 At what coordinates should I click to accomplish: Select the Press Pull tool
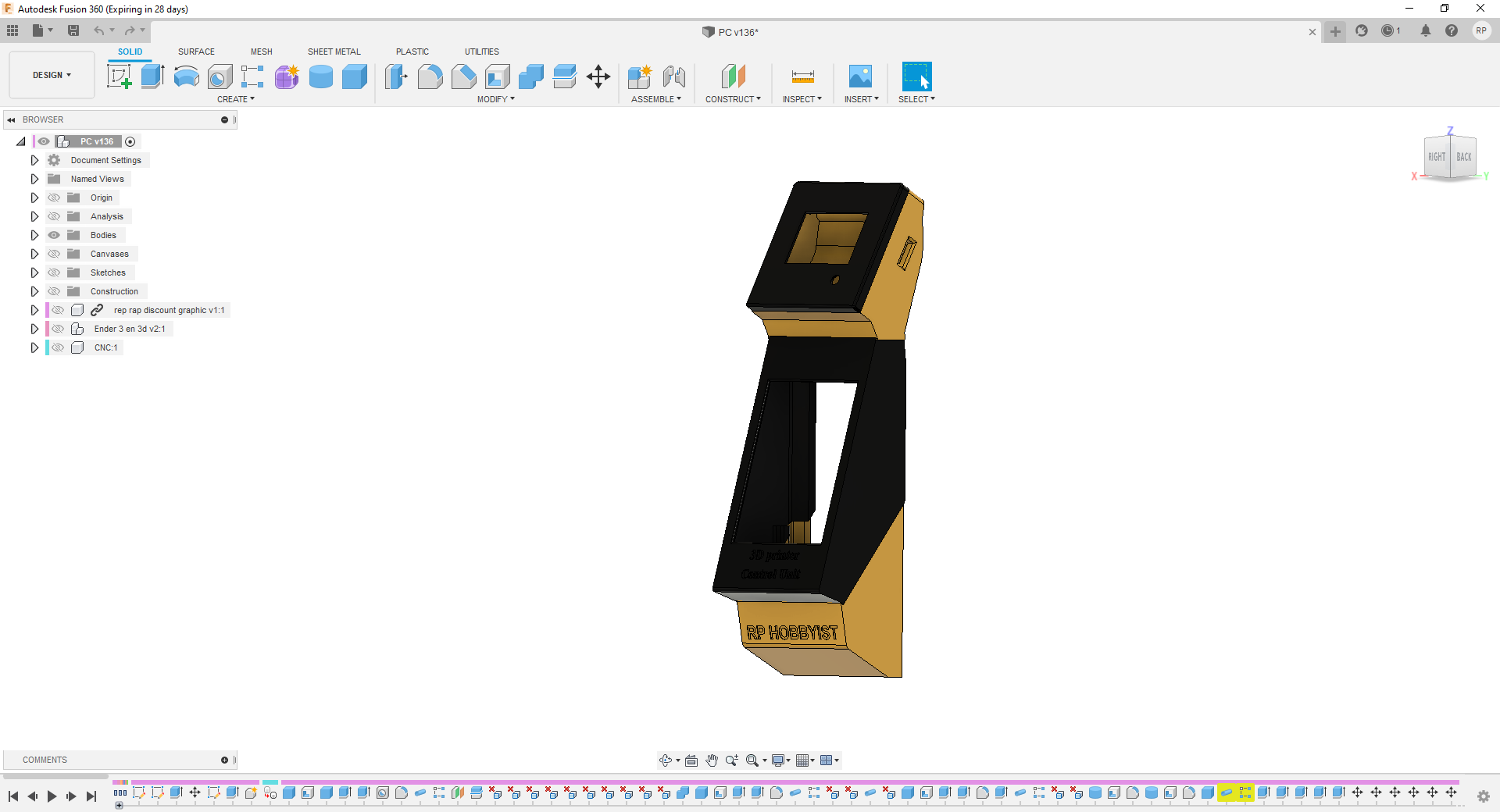pyautogui.click(x=396, y=77)
